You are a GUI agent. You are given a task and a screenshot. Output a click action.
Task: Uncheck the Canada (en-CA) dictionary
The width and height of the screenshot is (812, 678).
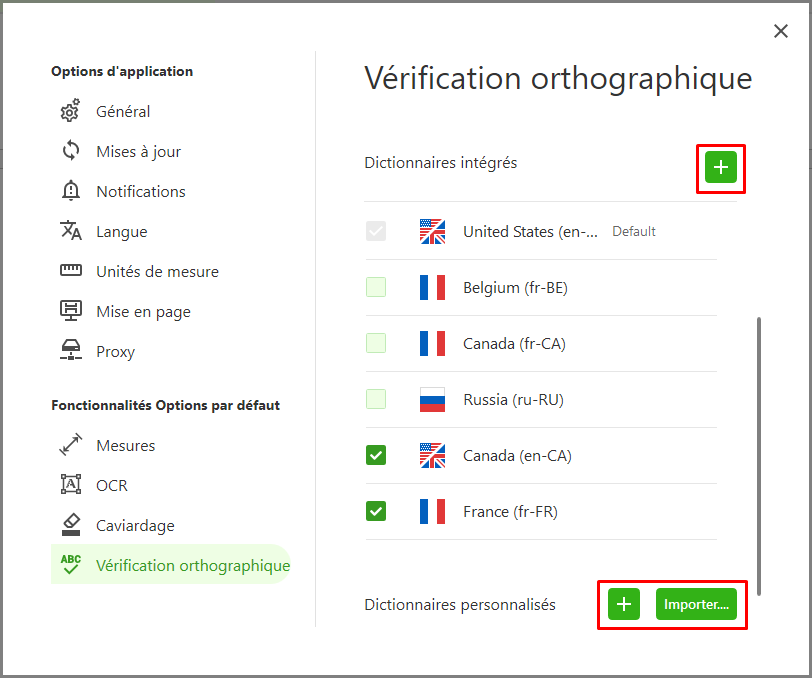tap(376, 455)
